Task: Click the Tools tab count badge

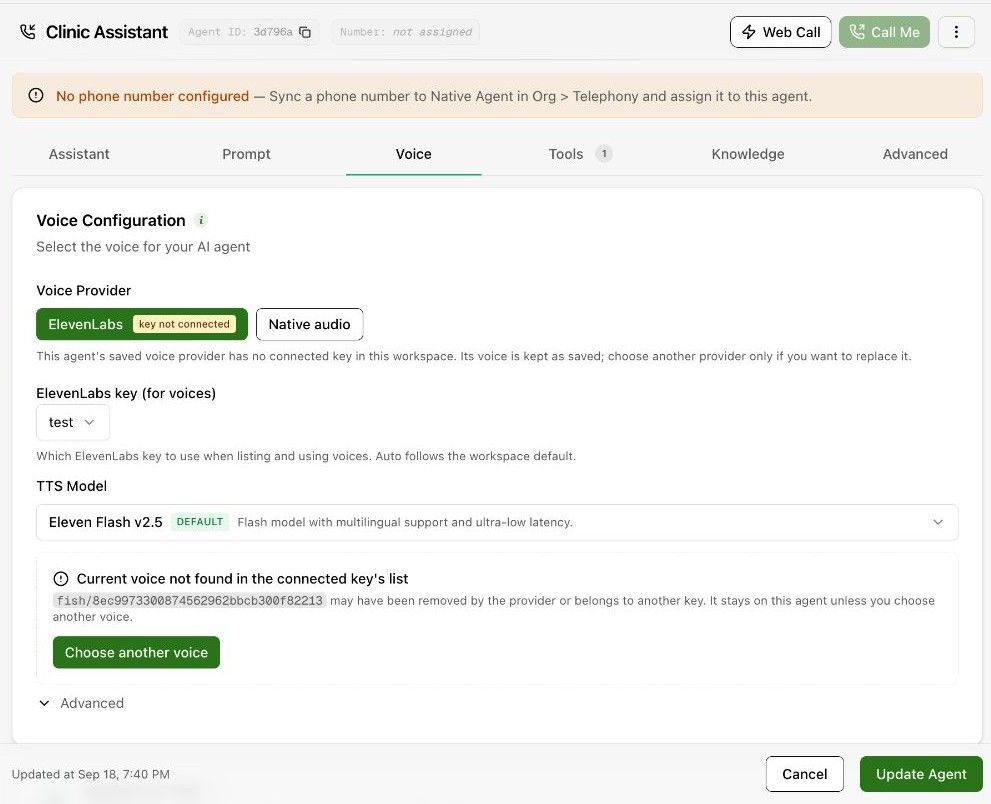Action: click(x=604, y=154)
